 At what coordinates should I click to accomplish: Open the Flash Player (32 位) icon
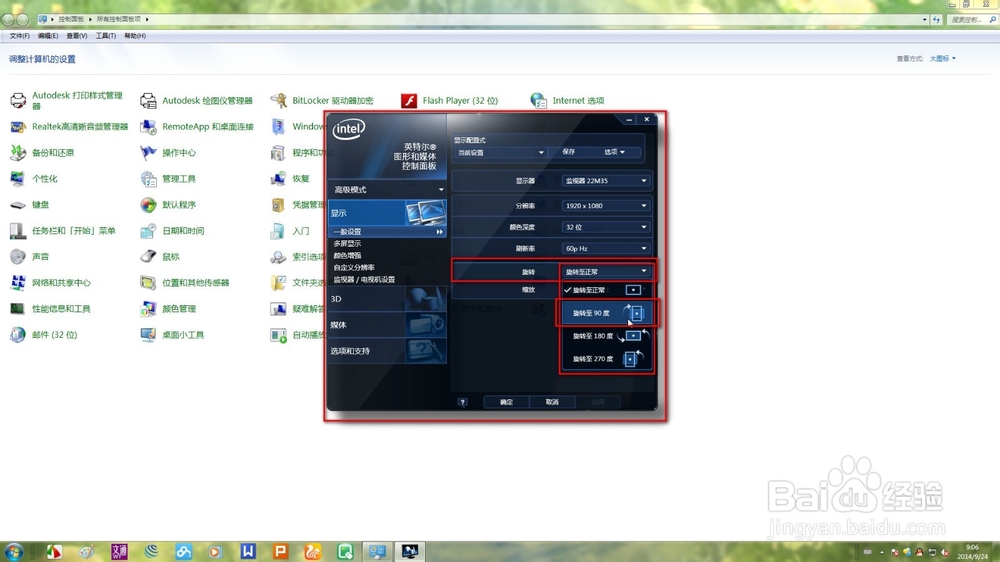click(409, 100)
